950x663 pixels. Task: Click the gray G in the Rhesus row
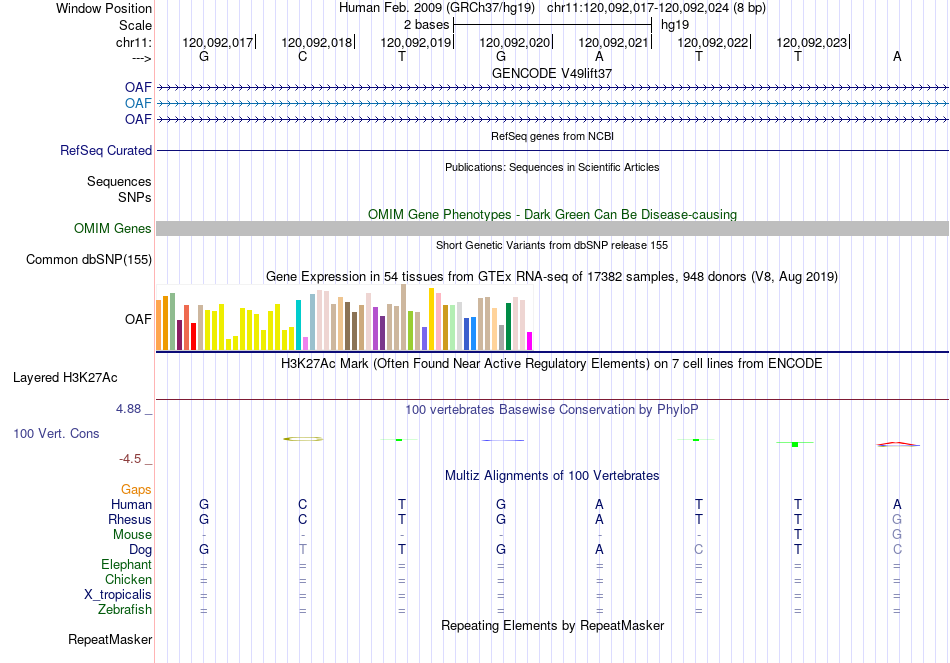[x=897, y=519]
